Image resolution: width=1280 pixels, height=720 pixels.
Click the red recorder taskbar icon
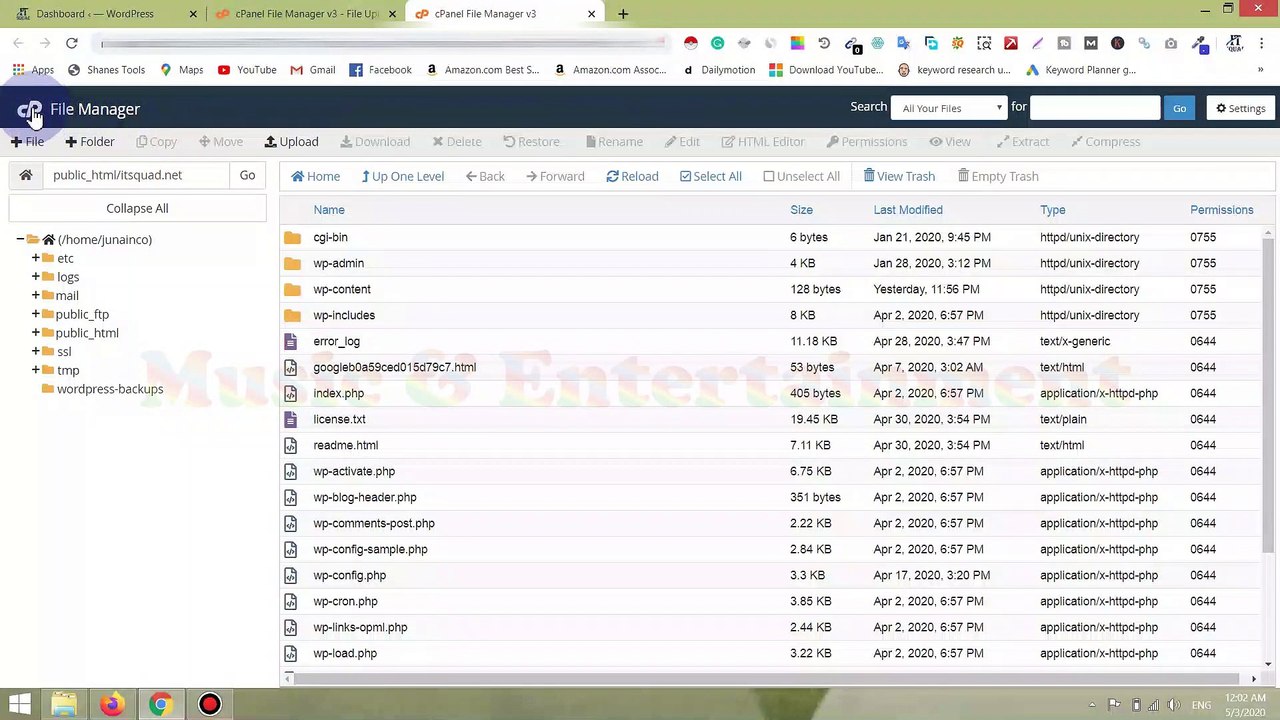[209, 704]
